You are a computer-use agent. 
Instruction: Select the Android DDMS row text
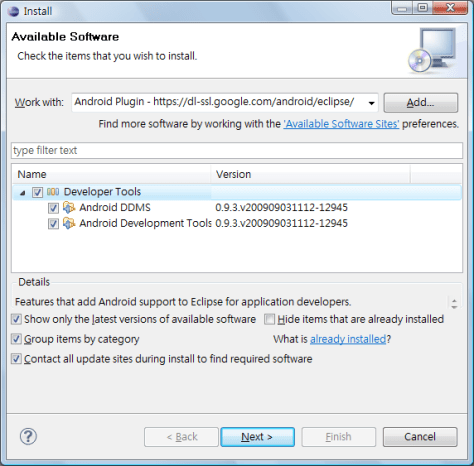pyautogui.click(x=115, y=208)
